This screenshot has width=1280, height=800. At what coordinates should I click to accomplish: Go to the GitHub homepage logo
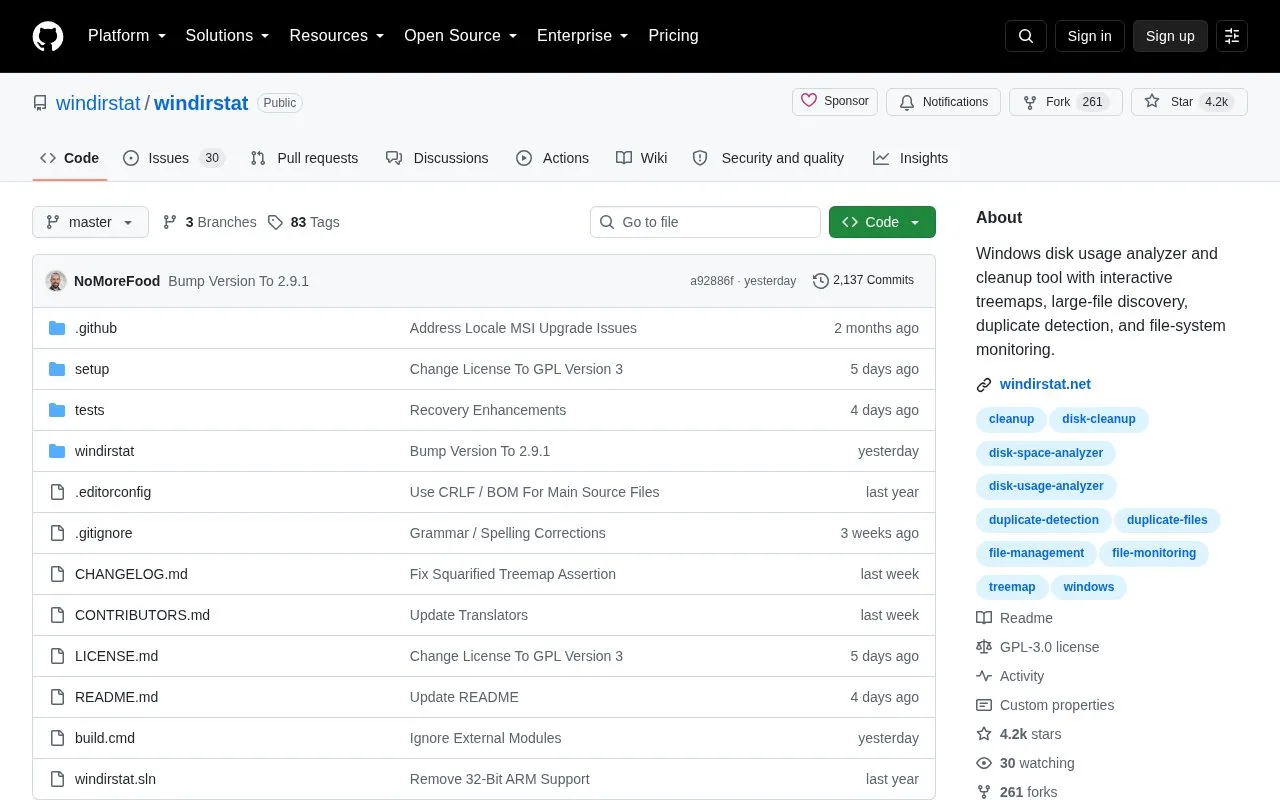point(48,36)
